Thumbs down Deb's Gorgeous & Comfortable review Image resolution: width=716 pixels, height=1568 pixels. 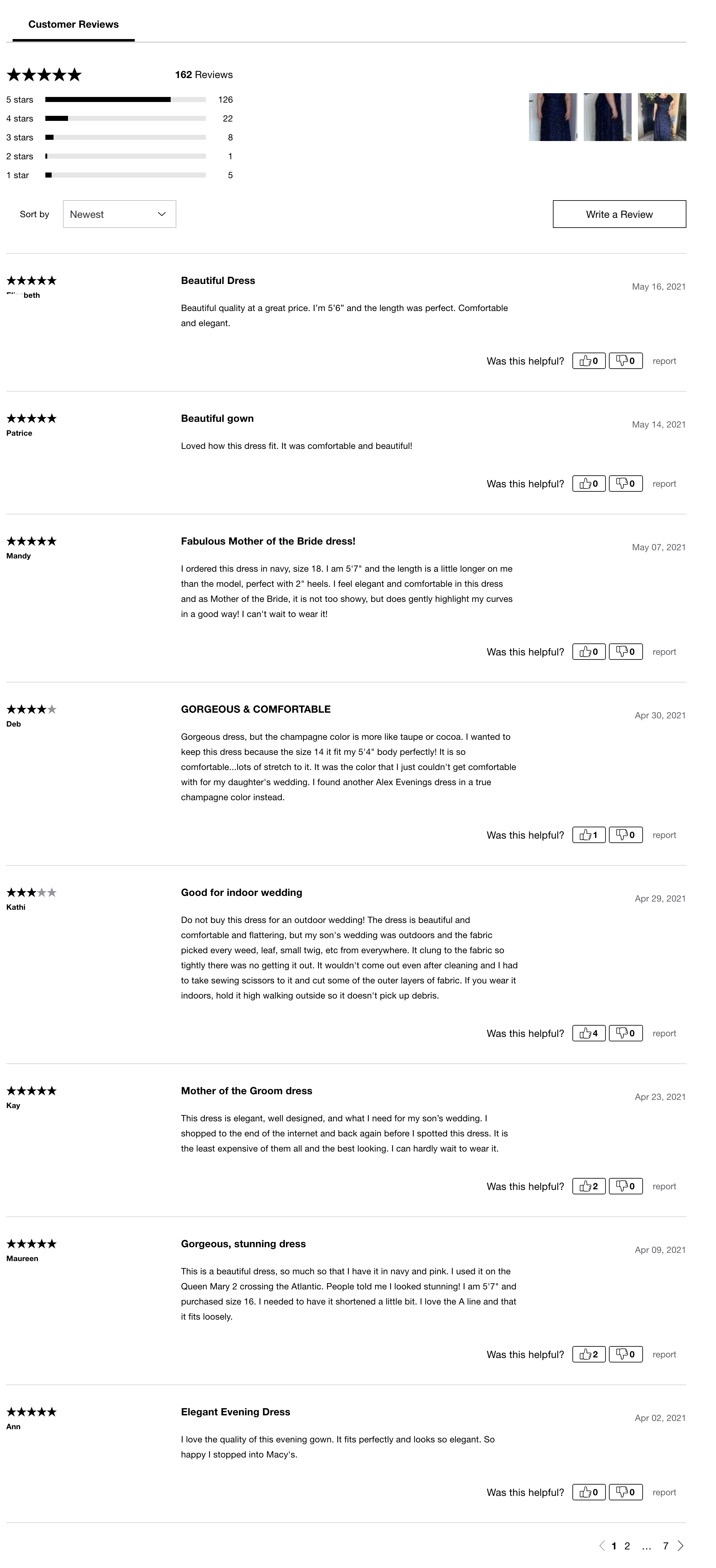coord(625,835)
